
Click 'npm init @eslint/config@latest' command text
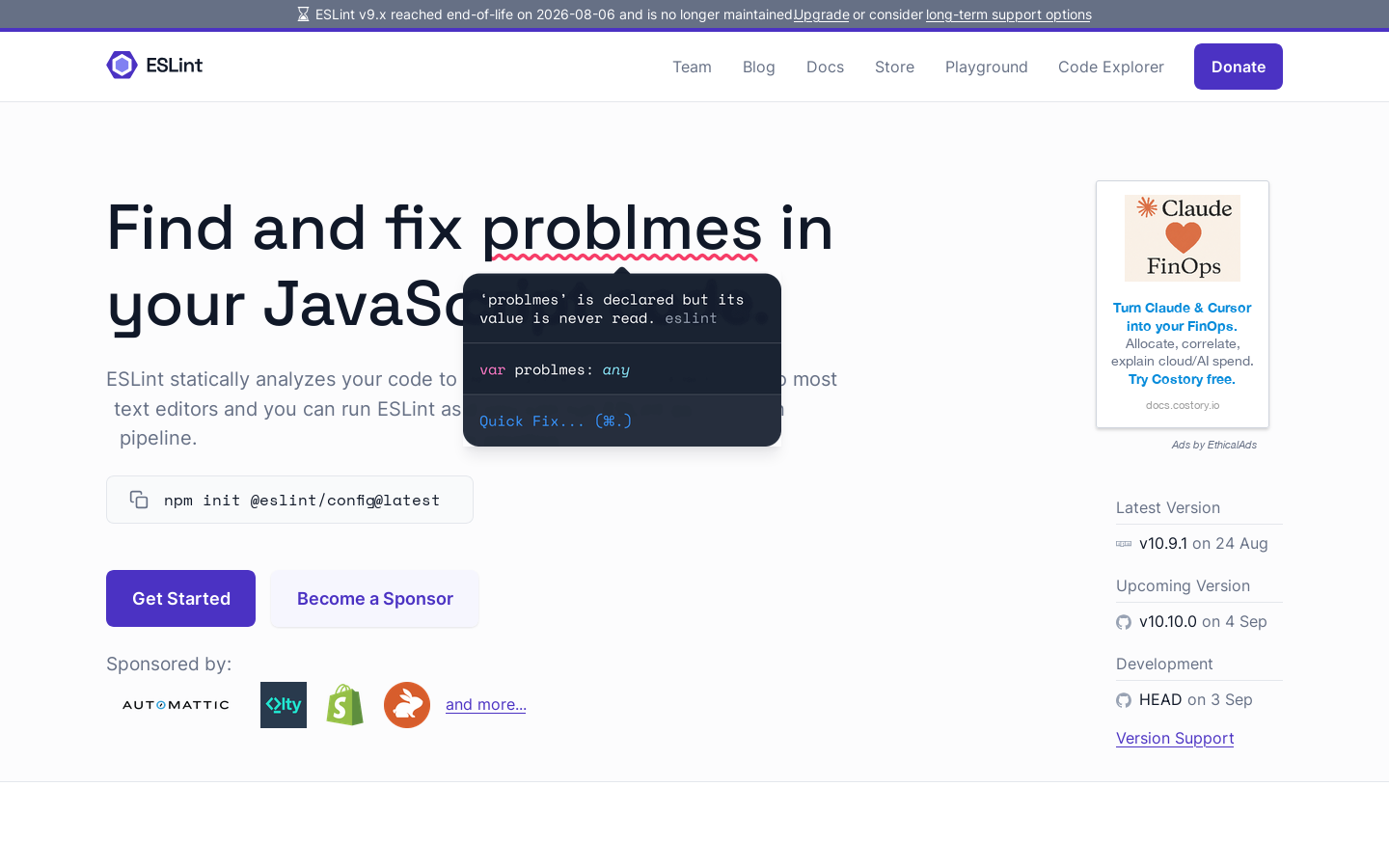pyautogui.click(x=302, y=500)
